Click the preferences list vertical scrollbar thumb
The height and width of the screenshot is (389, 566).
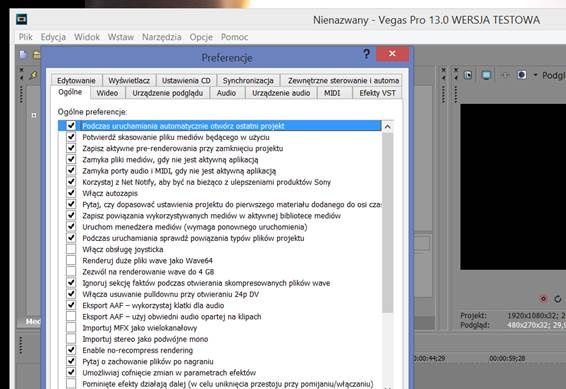[x=387, y=223]
